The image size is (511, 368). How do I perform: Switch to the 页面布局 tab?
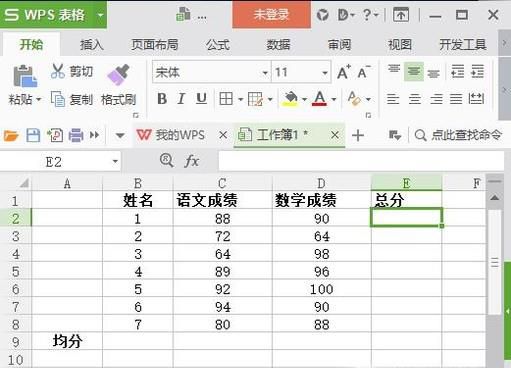[x=154, y=44]
